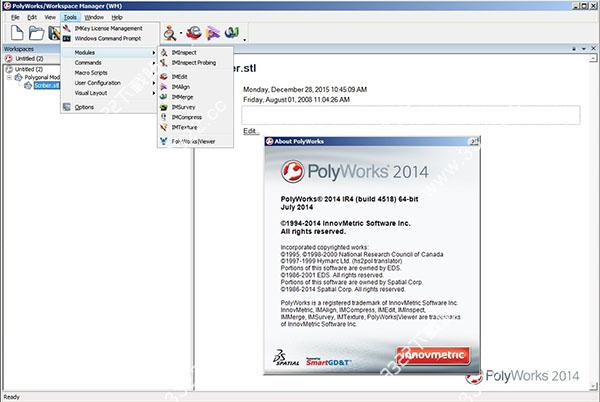Click the Open workspace folder icon
Screen dimensions: 600x402
coord(36,33)
